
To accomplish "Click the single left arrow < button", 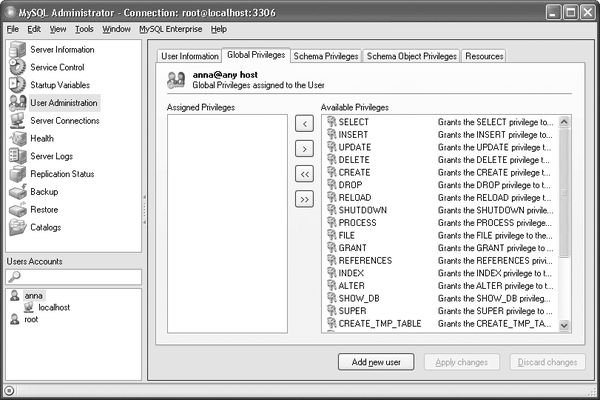I will coord(304,124).
